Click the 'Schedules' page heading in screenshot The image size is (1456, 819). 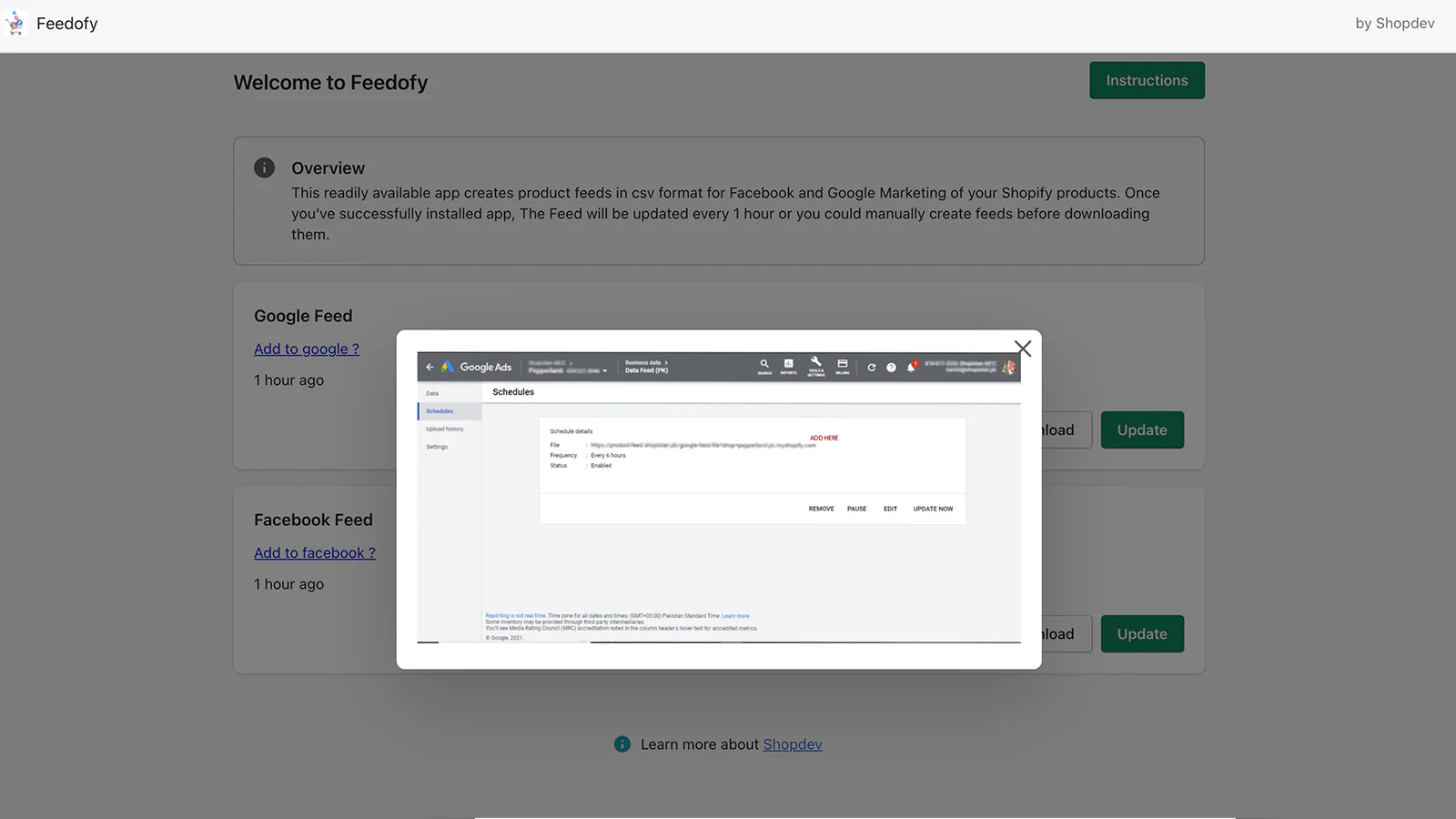tap(513, 392)
